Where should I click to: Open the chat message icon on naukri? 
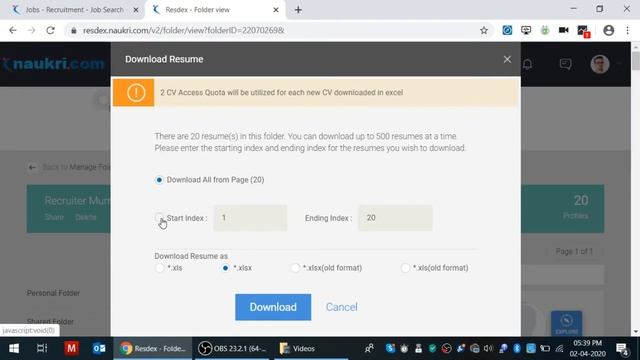pyautogui.click(x=565, y=64)
